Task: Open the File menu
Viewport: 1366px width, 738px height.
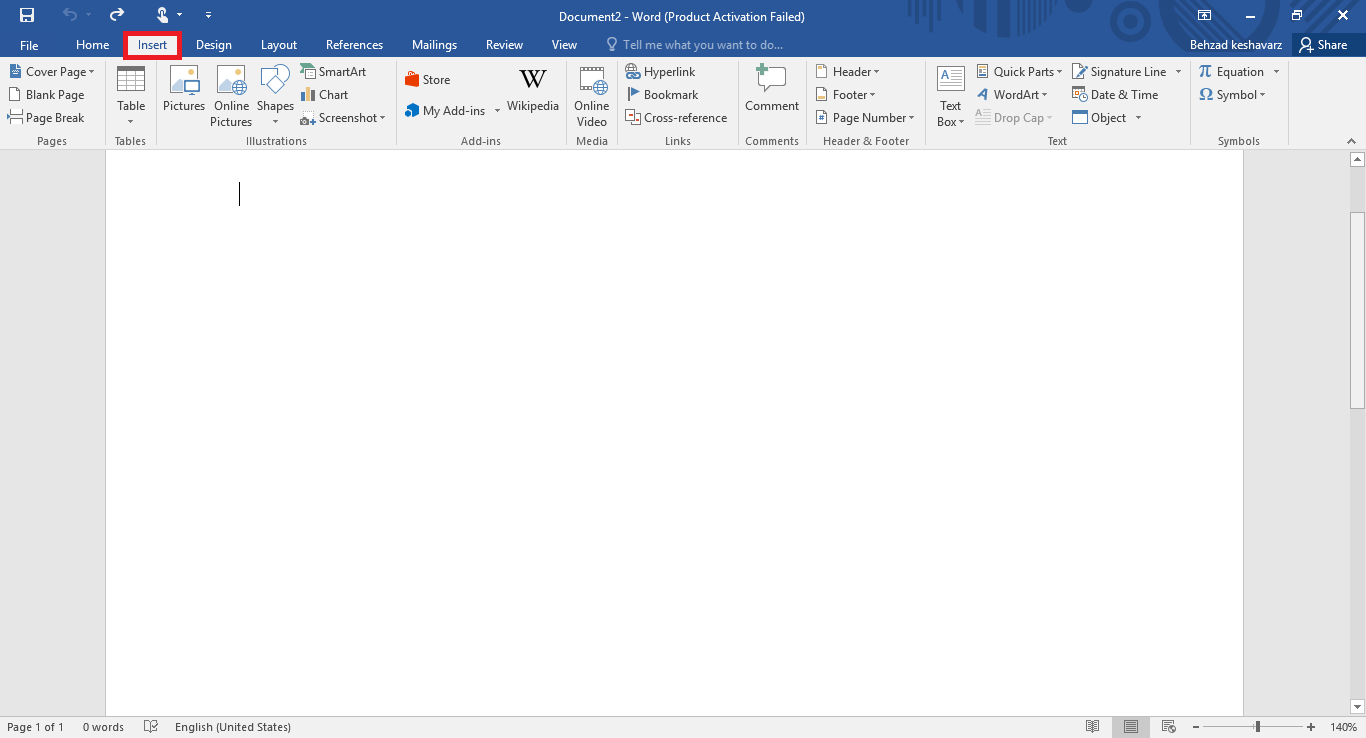Action: point(29,45)
